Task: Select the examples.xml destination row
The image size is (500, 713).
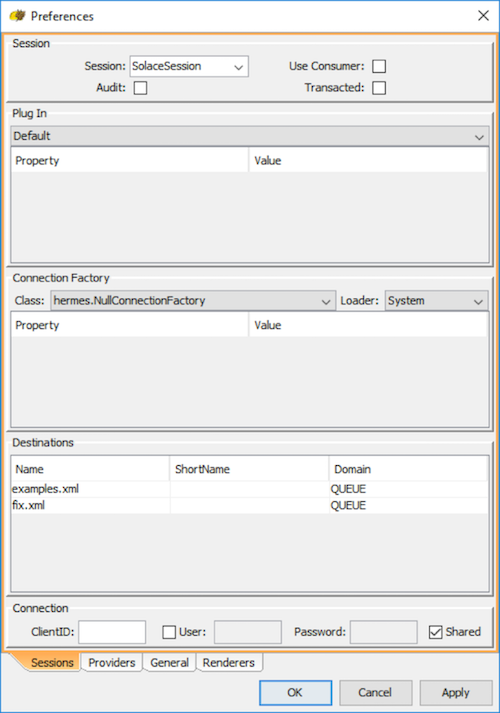Action: (x=250, y=489)
